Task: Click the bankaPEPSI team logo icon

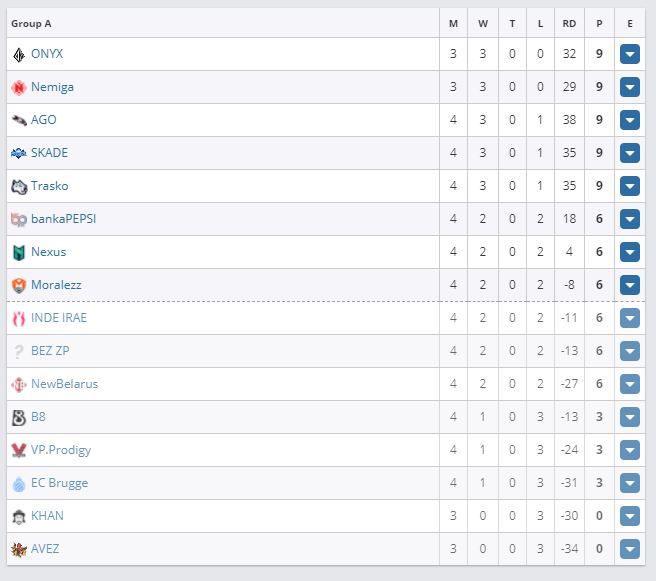Action: coord(19,219)
